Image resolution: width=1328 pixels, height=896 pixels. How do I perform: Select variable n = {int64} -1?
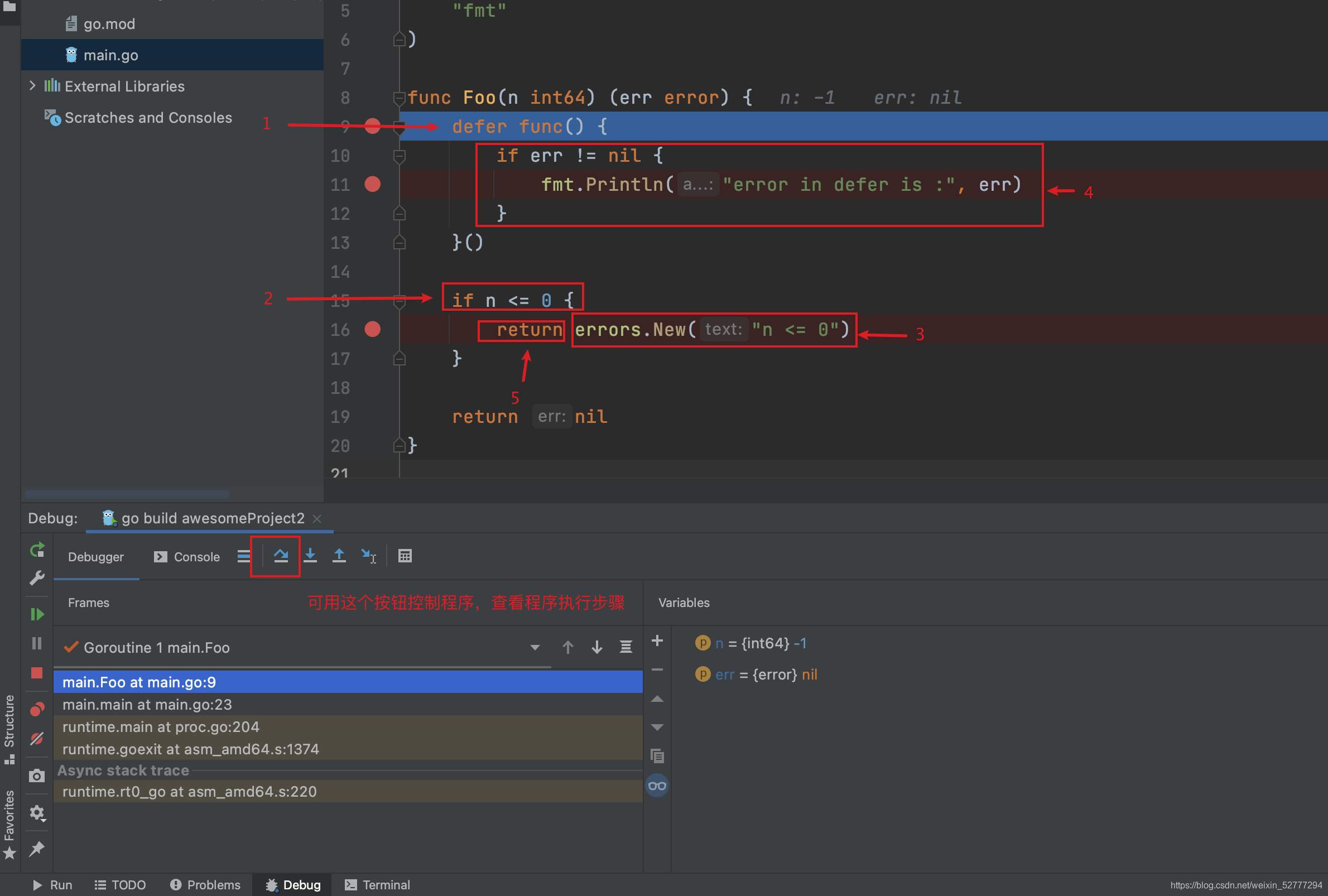click(x=751, y=643)
